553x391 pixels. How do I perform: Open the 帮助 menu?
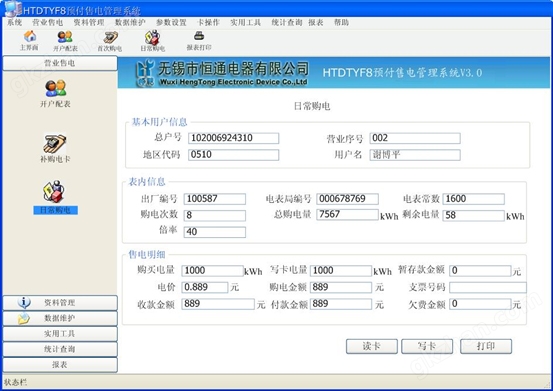pos(341,23)
